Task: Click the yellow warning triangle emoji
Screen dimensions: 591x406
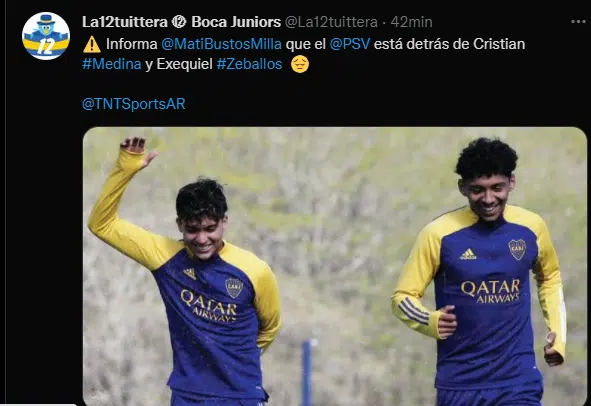Action: pos(92,44)
